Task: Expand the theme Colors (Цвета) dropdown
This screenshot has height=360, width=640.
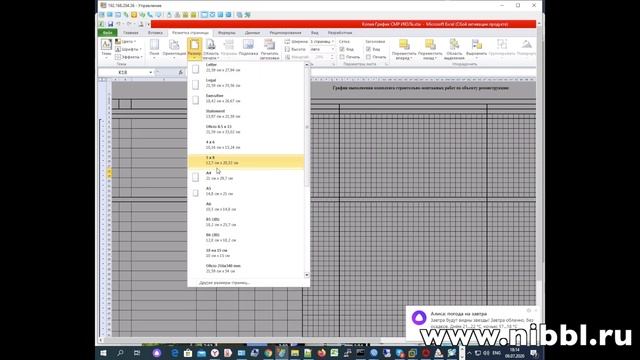Action: 125,42
